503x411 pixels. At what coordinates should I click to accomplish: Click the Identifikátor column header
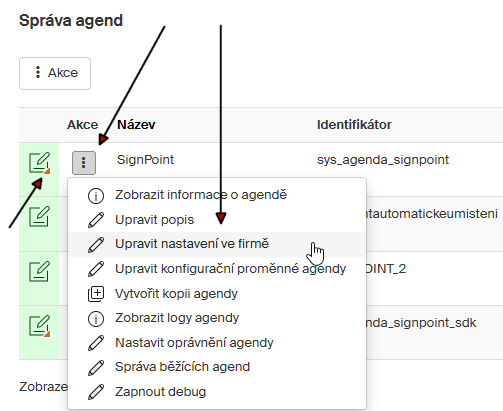click(354, 125)
